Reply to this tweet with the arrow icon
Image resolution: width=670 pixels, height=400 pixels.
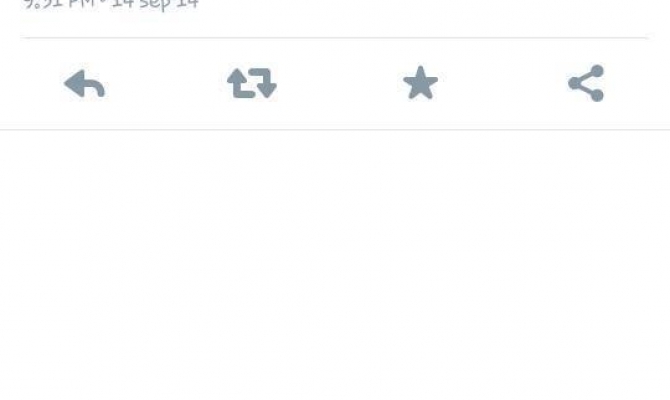pos(84,84)
